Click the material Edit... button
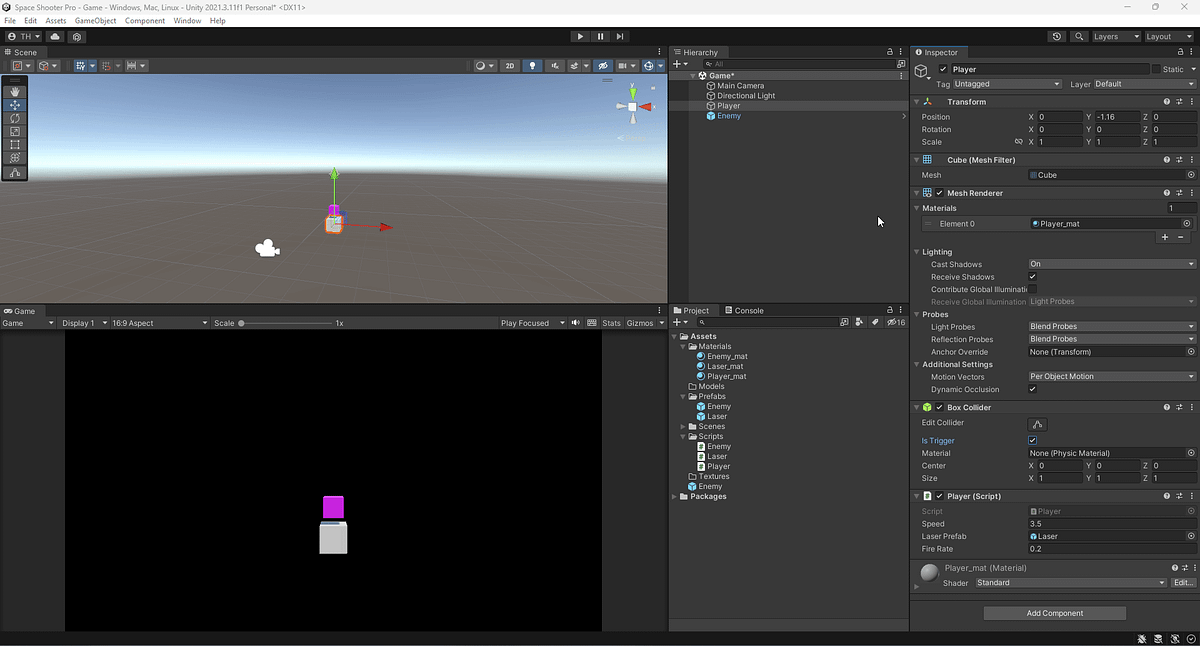 click(1183, 583)
